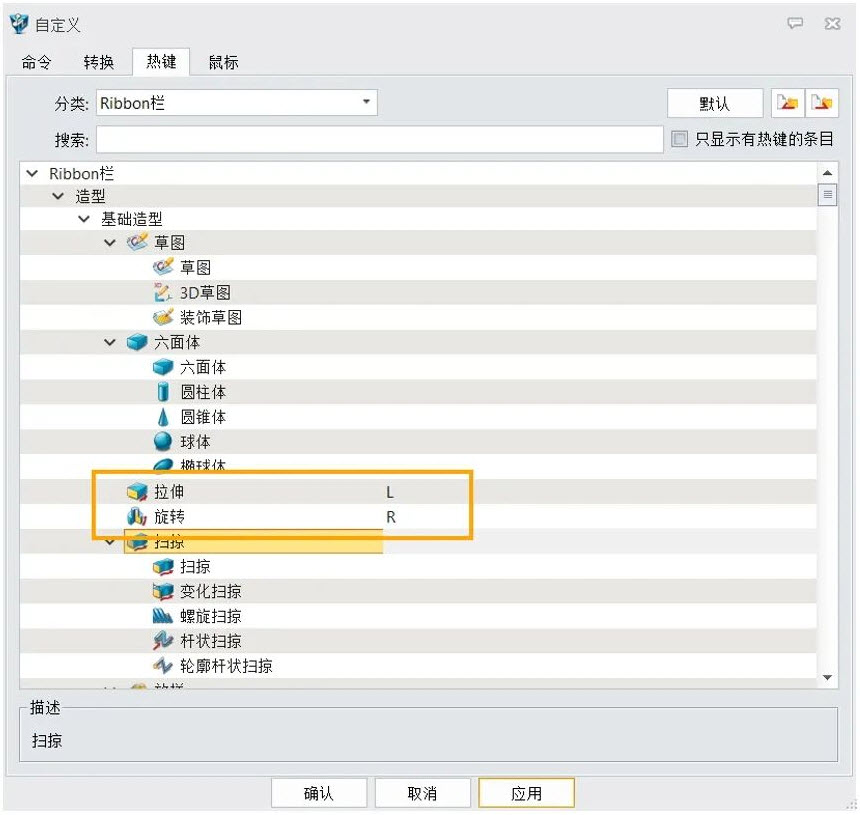Click the 圆柱体 cylinder icon

pyautogui.click(x=163, y=392)
